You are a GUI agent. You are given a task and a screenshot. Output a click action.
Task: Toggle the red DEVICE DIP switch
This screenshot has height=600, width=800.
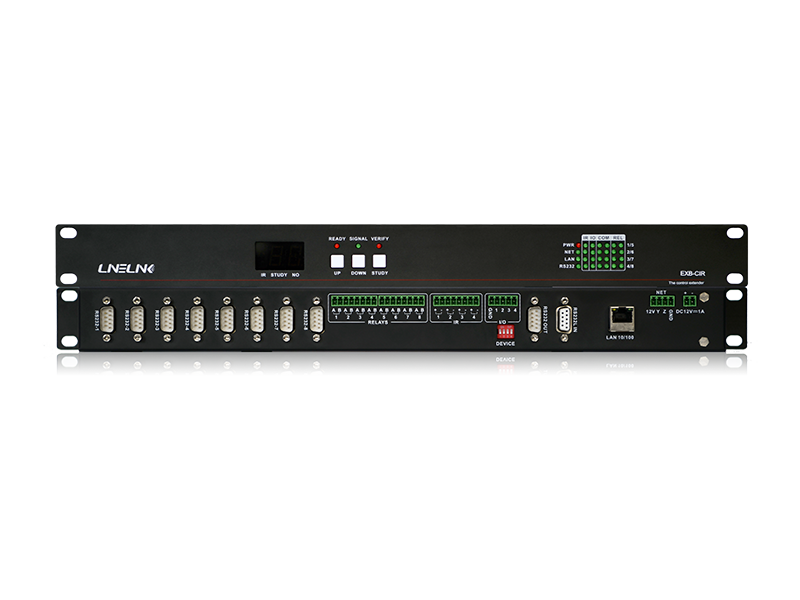click(x=506, y=332)
